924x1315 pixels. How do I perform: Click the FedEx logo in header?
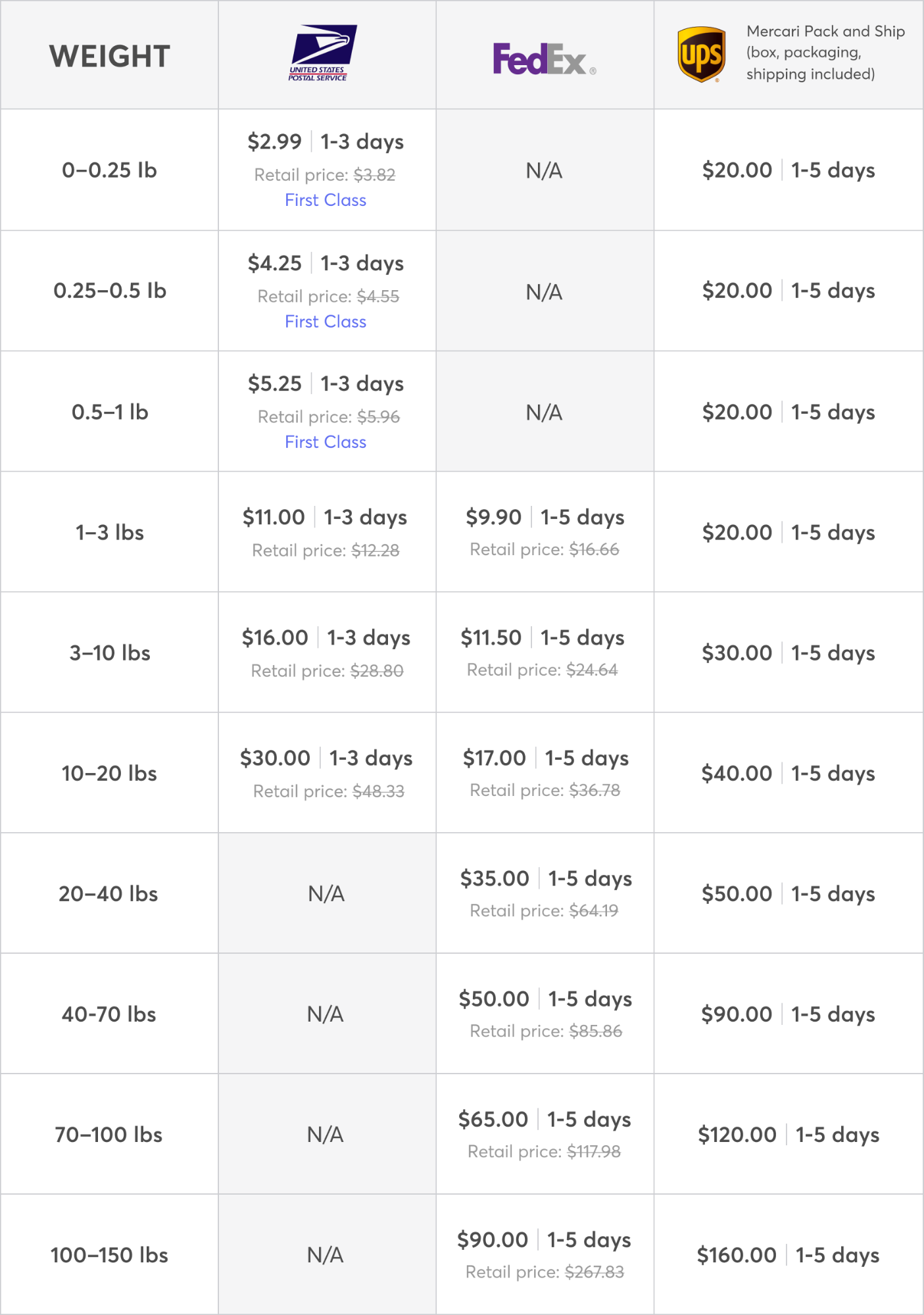545,59
